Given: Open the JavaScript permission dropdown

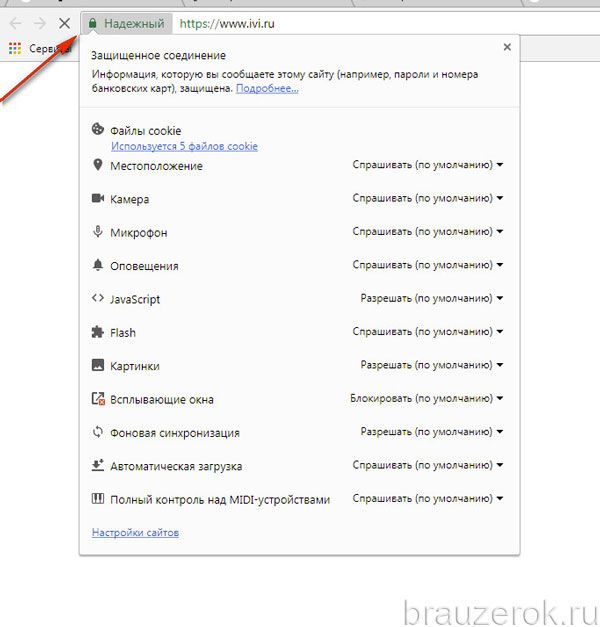Looking at the screenshot, I should coord(432,298).
